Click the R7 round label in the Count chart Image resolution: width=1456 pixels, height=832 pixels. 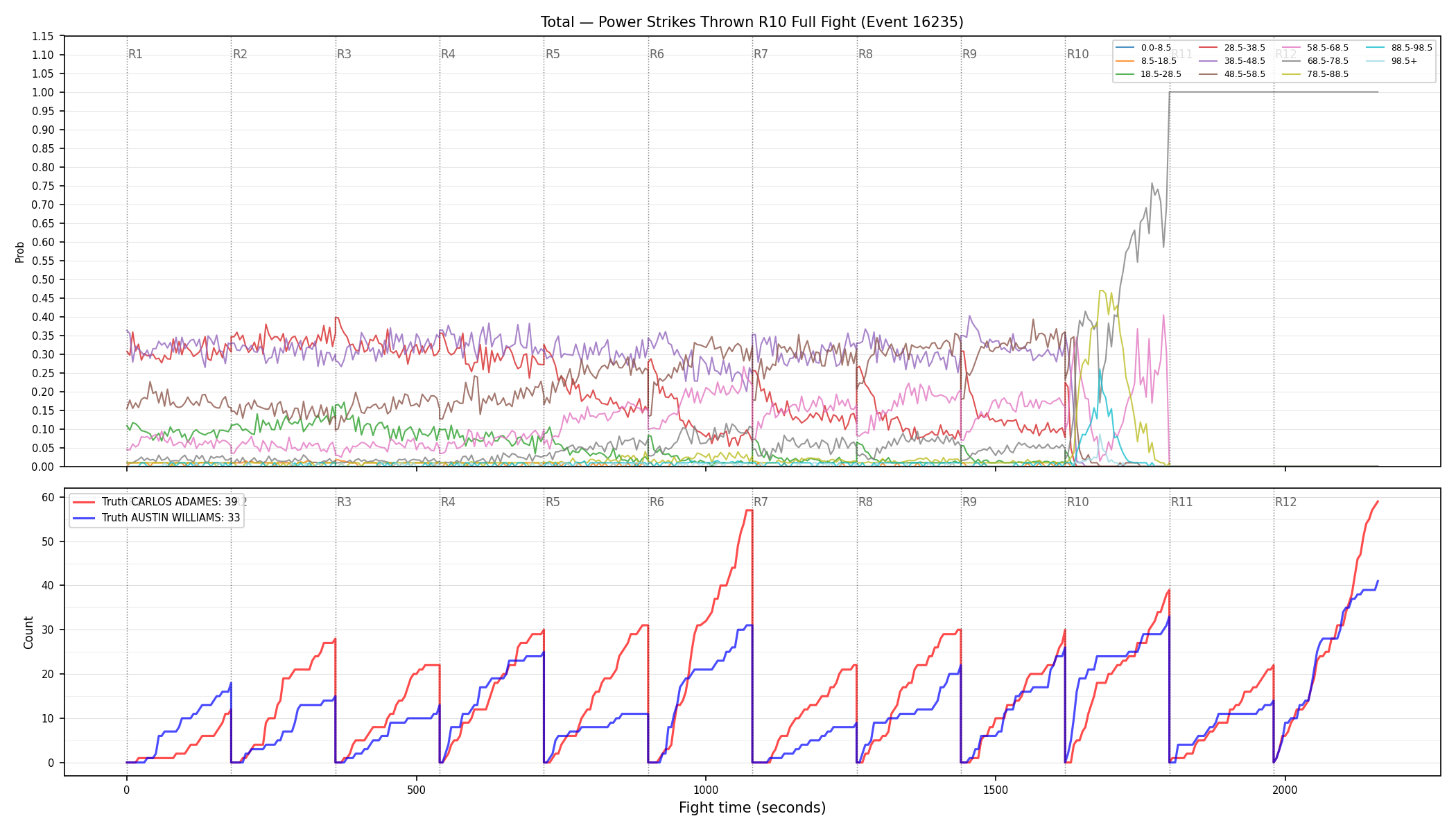coord(761,502)
